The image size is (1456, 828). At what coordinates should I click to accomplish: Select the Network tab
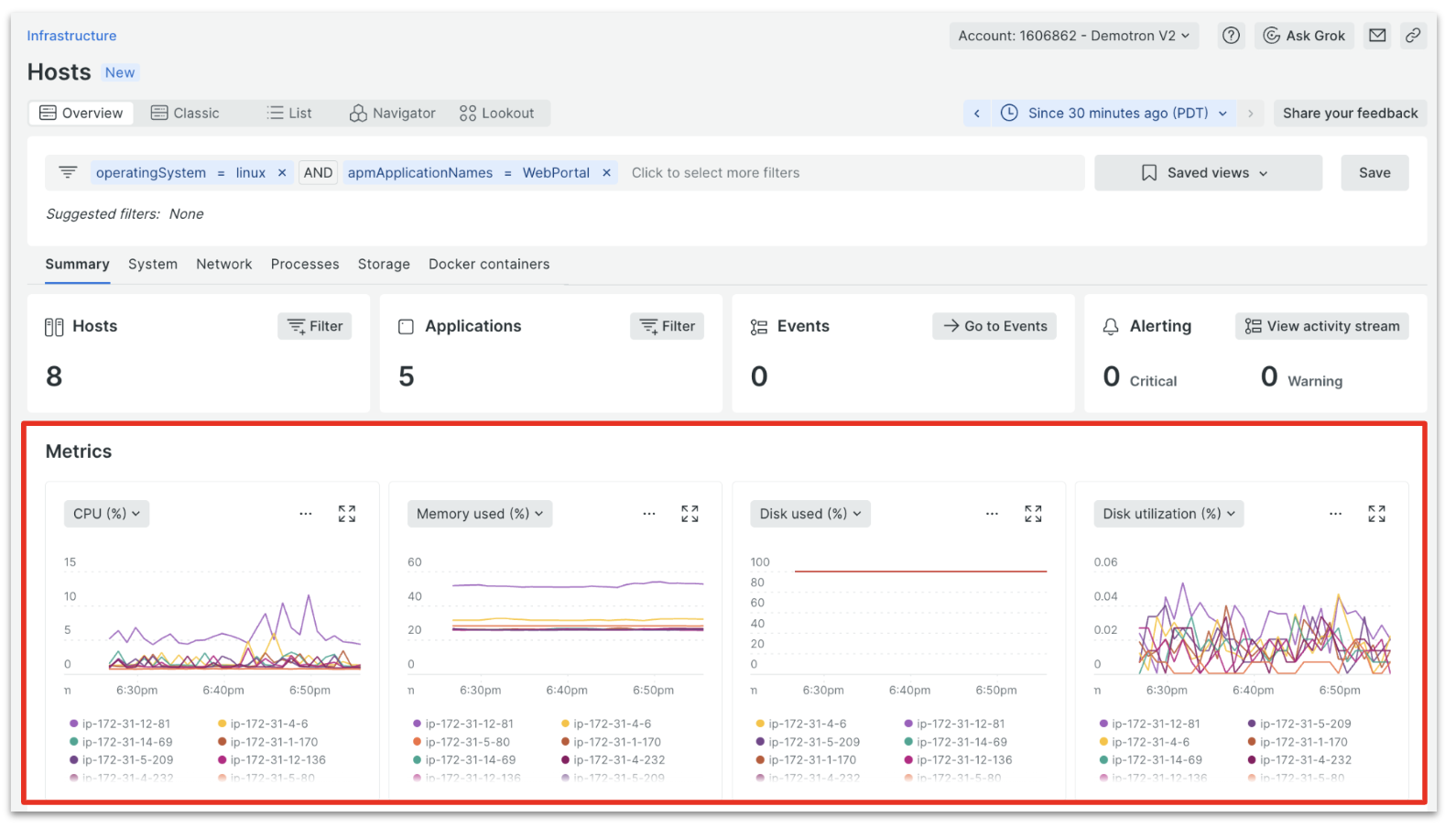coord(223,265)
